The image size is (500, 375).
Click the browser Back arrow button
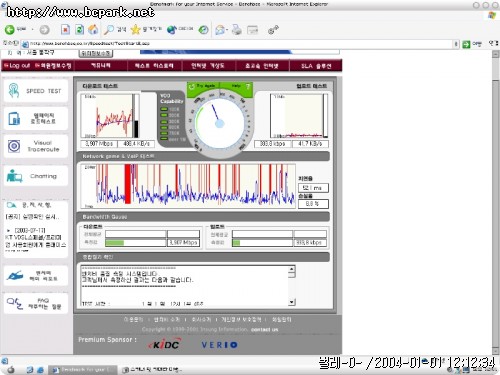click(x=9, y=30)
